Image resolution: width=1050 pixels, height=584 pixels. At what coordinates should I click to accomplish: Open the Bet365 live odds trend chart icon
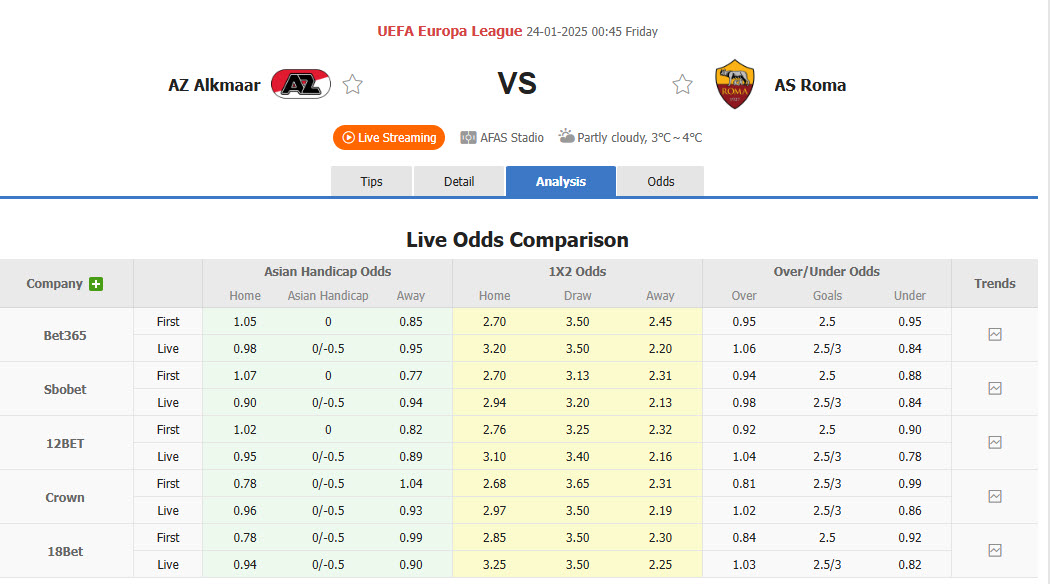point(995,335)
